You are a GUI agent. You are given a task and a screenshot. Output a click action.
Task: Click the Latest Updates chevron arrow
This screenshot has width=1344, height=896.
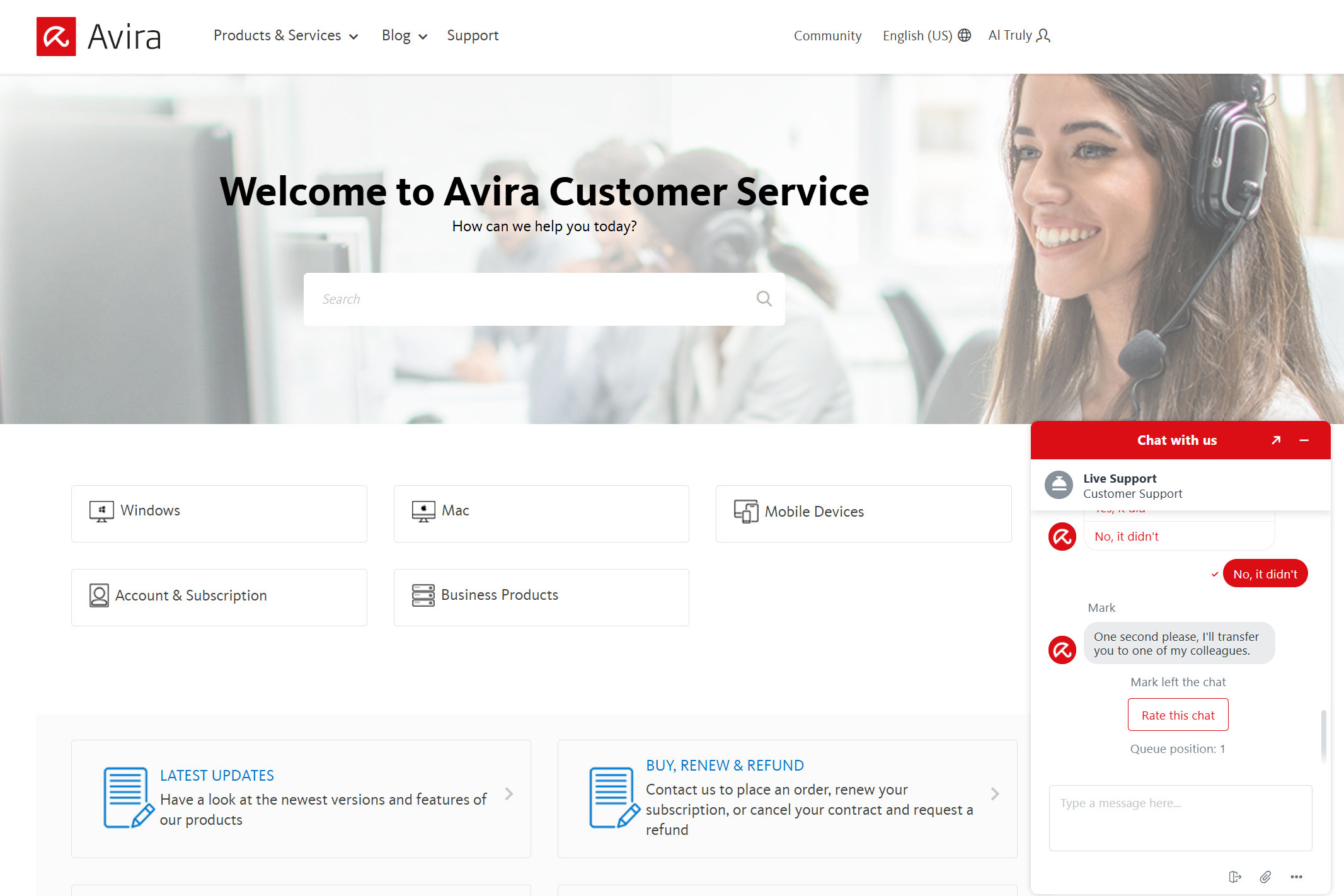click(510, 794)
